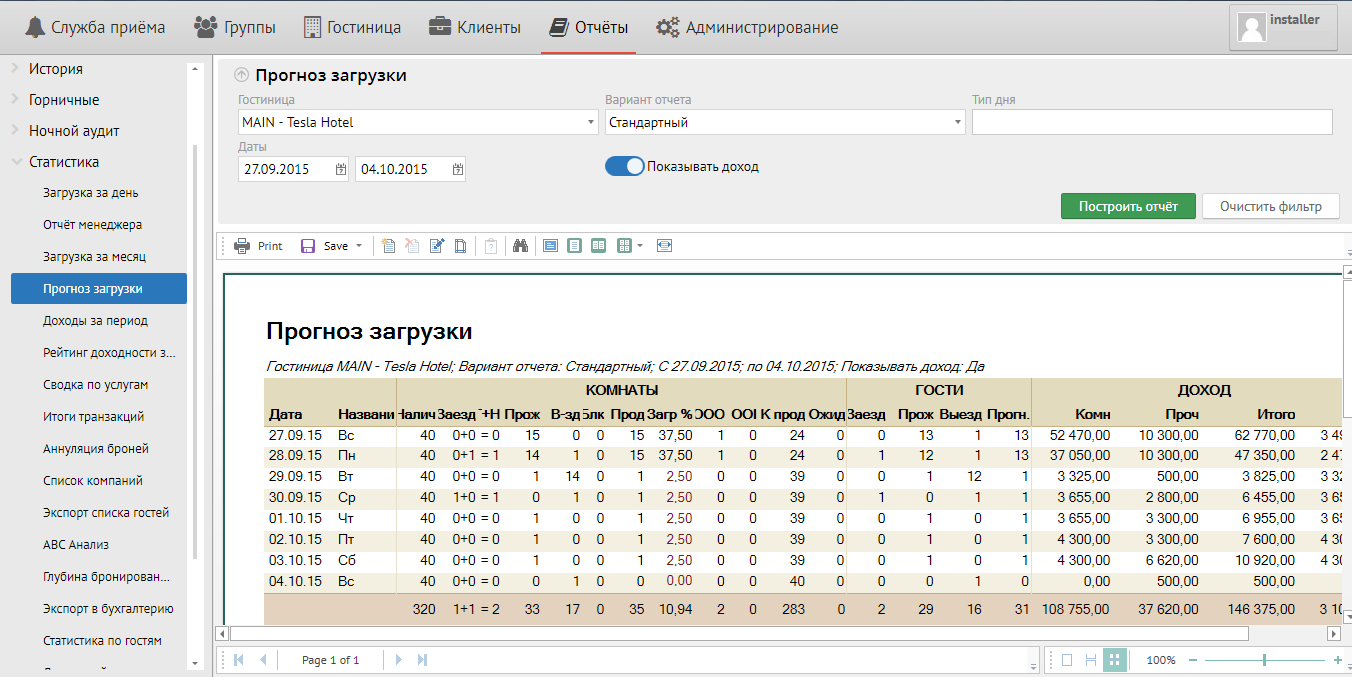Click the Очистить фильтр button
The image size is (1352, 677).
point(1269,206)
